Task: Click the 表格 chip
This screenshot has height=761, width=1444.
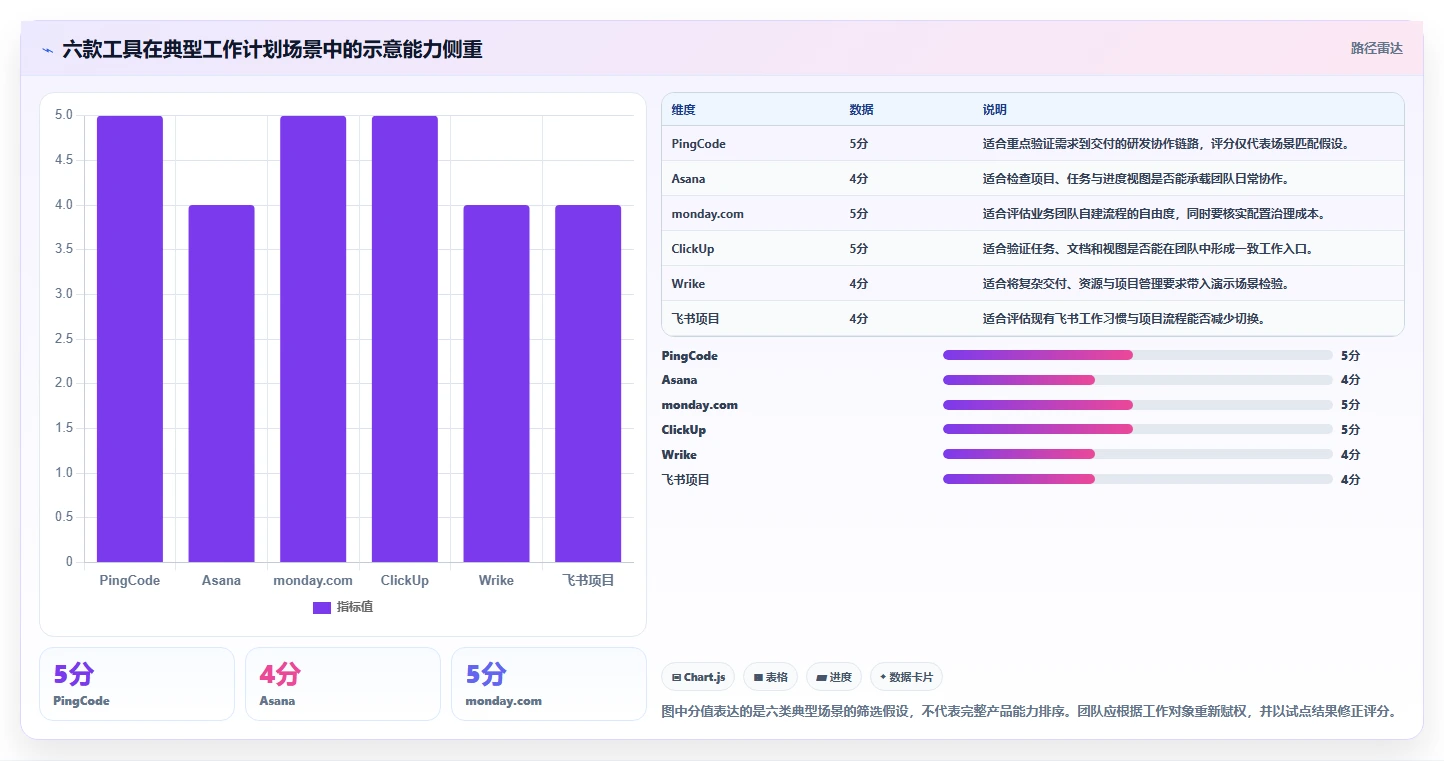Action: click(x=770, y=677)
